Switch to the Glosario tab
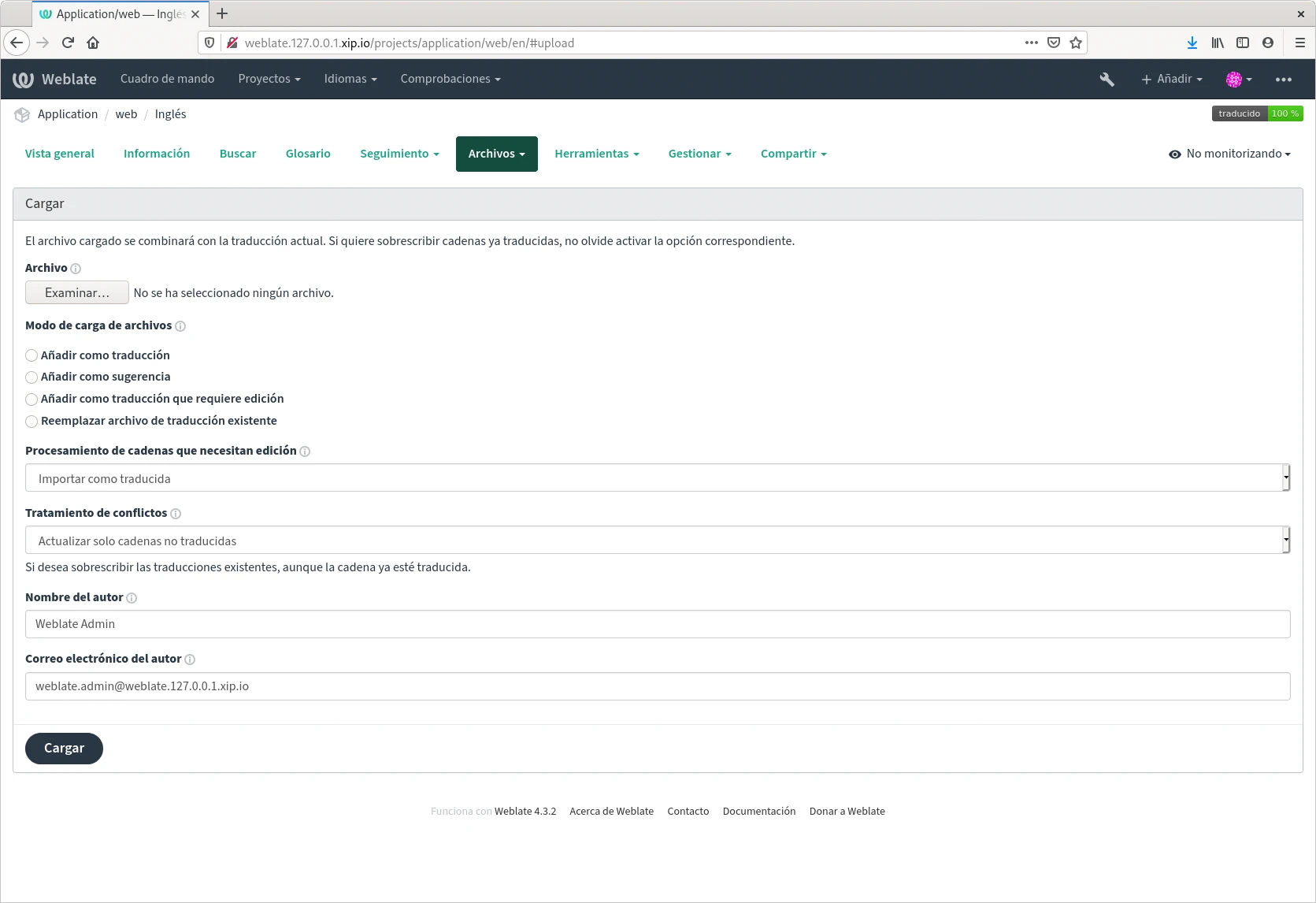The image size is (1316, 903). click(308, 154)
